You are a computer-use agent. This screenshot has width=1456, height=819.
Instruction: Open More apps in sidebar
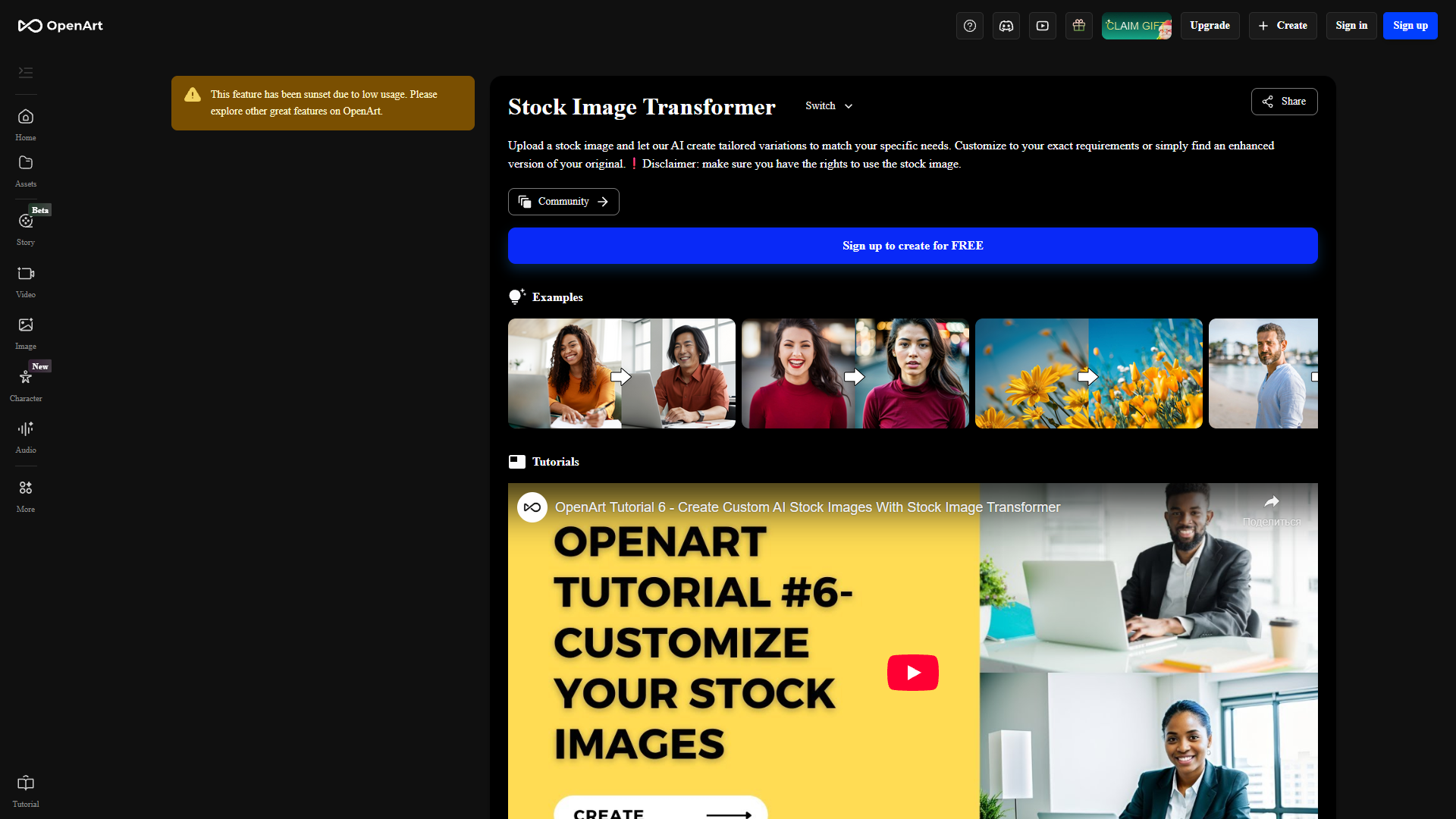[26, 496]
